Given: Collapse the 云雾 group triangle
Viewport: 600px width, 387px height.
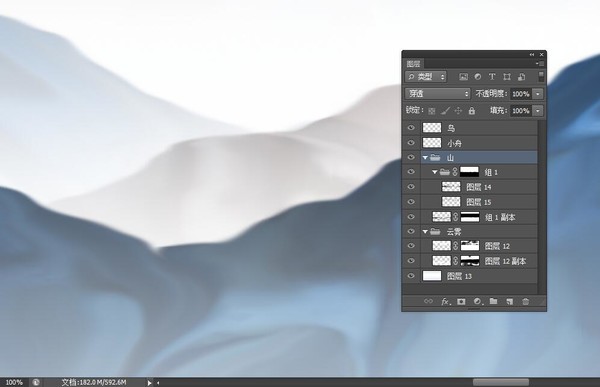Looking at the screenshot, I should (425, 232).
